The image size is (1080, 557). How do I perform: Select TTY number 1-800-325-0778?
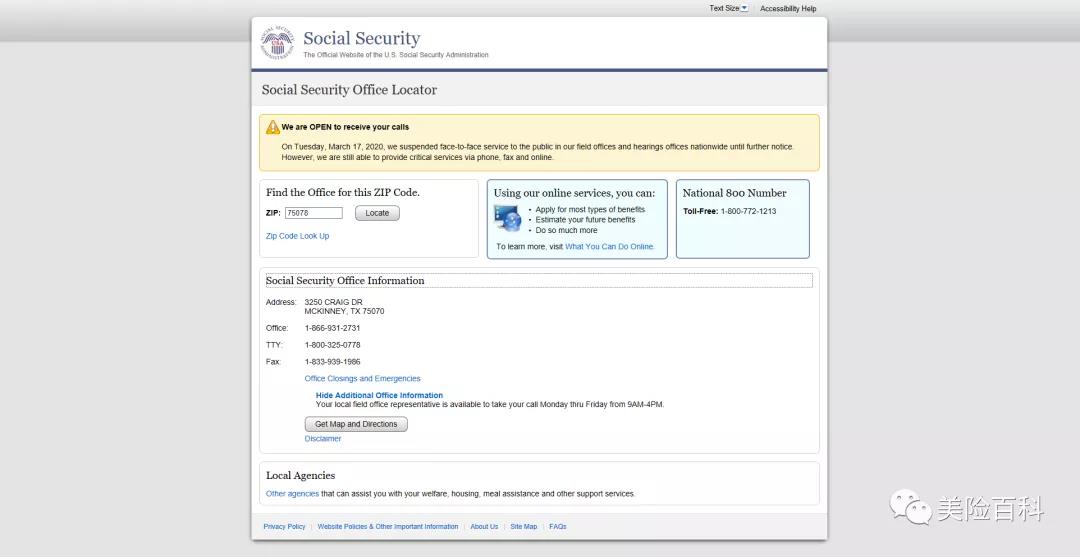tap(333, 345)
